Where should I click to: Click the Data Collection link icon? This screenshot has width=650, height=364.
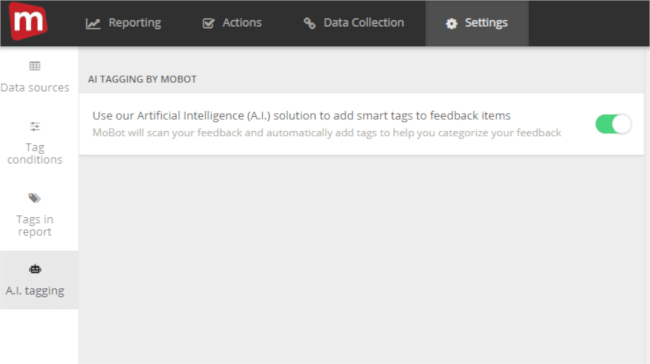(309, 23)
